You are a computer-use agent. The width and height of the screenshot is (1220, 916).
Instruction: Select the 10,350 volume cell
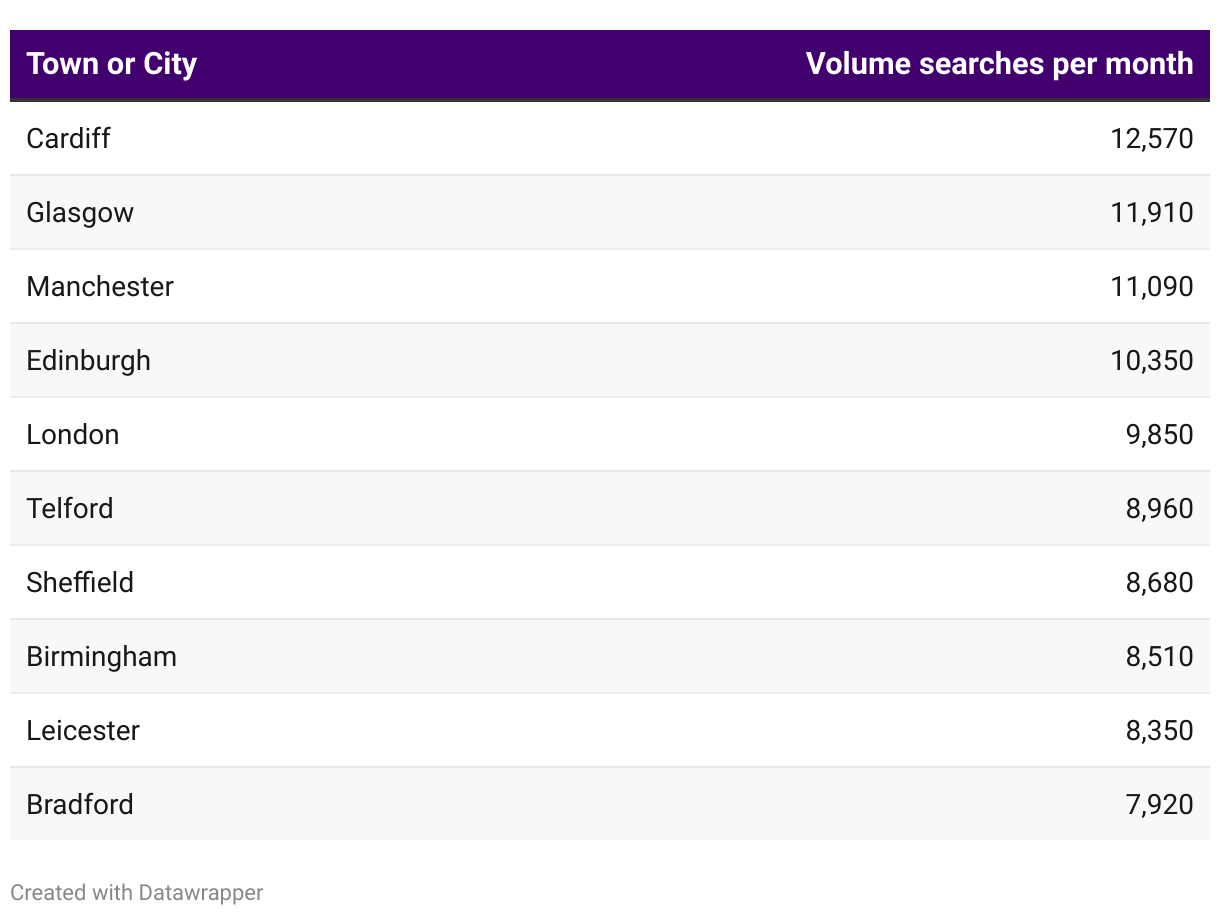(1151, 360)
